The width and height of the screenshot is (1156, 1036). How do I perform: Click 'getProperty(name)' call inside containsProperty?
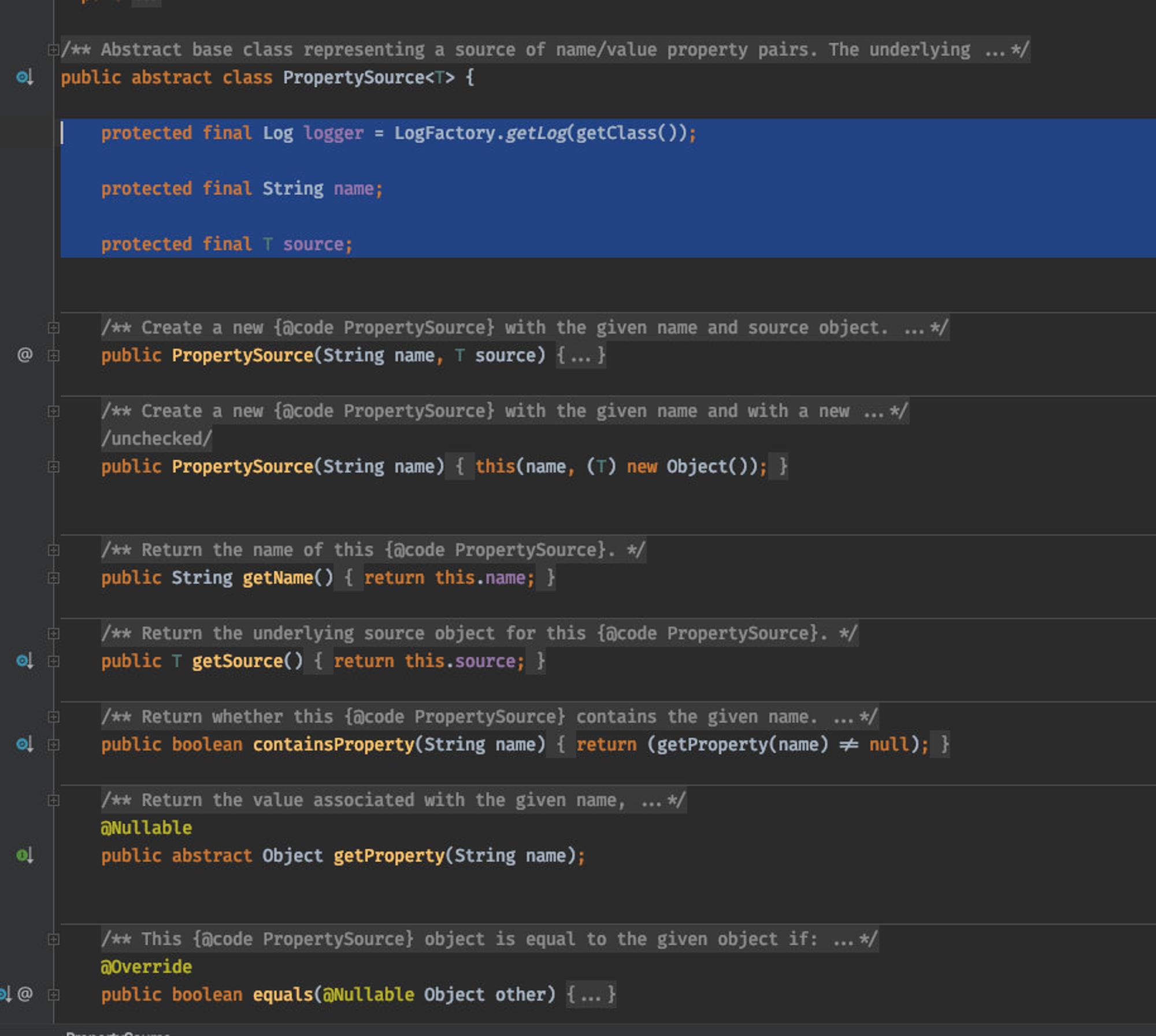tap(742, 744)
